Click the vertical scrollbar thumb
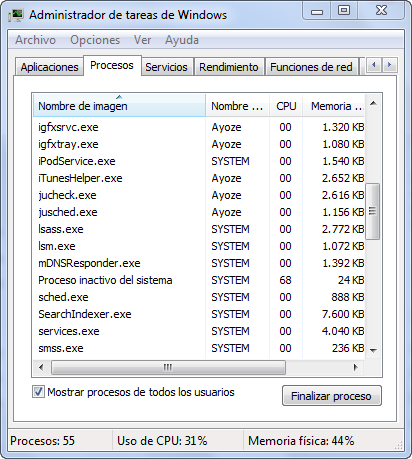The height and width of the screenshot is (459, 412). pos(373,211)
